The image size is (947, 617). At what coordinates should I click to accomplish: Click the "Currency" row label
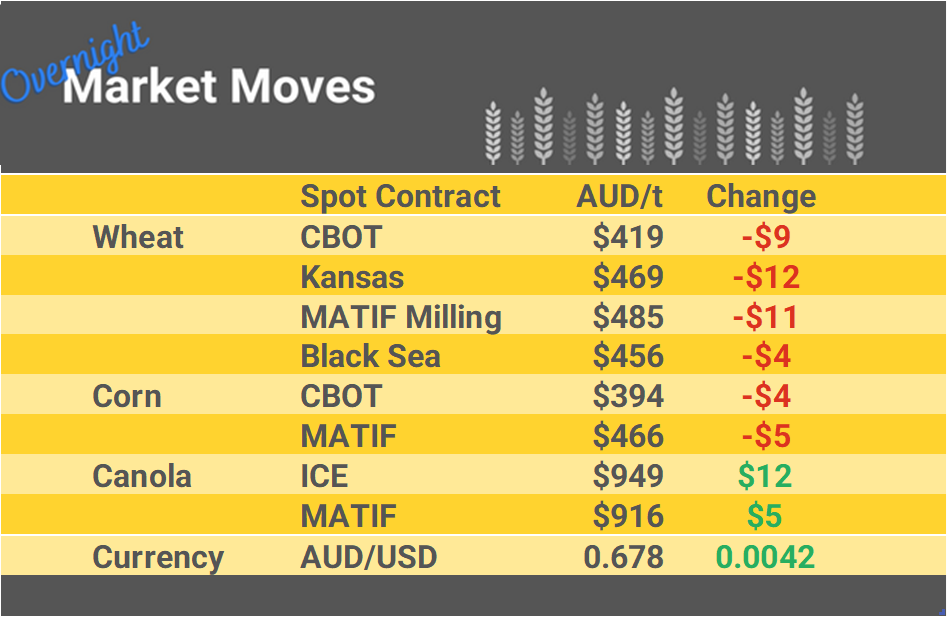(158, 557)
